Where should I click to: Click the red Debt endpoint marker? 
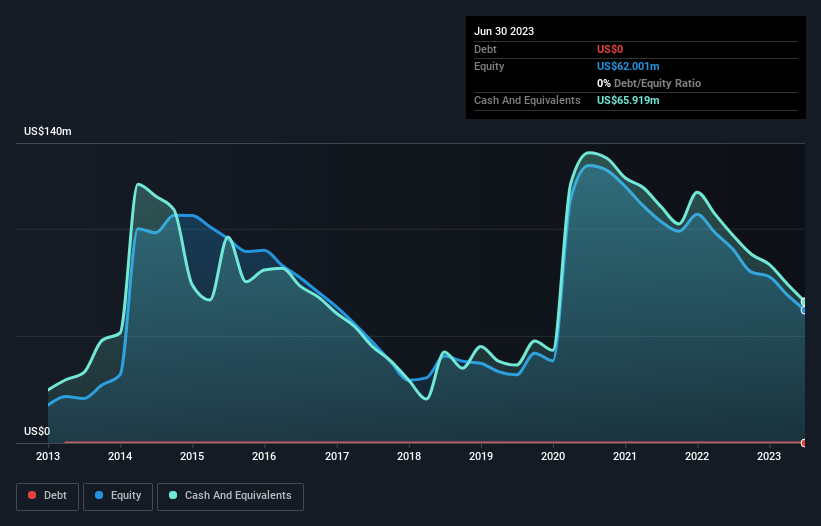pos(804,443)
